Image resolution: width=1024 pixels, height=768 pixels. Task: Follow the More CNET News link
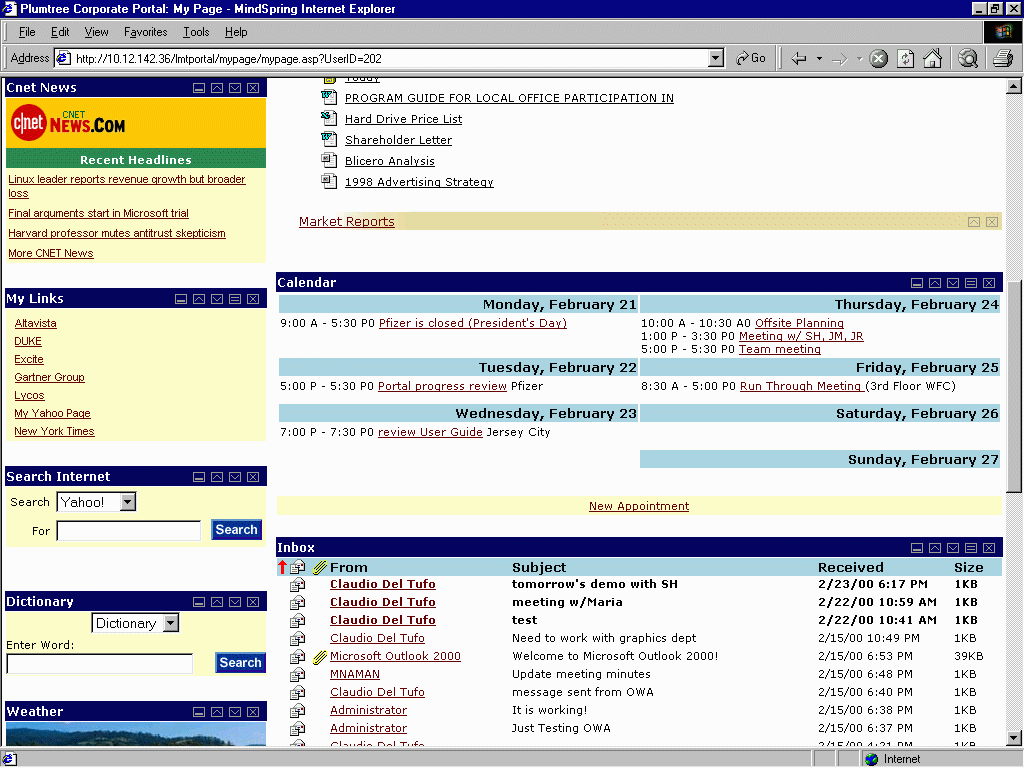[51, 253]
